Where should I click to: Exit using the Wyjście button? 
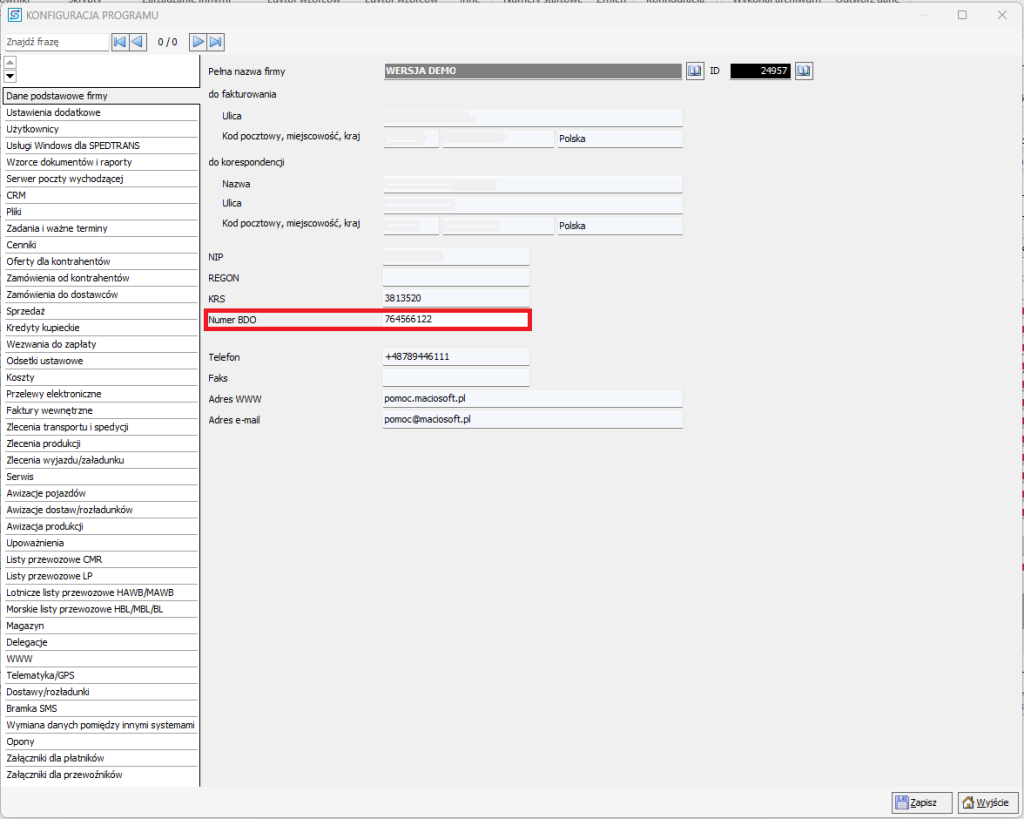click(x=981, y=802)
